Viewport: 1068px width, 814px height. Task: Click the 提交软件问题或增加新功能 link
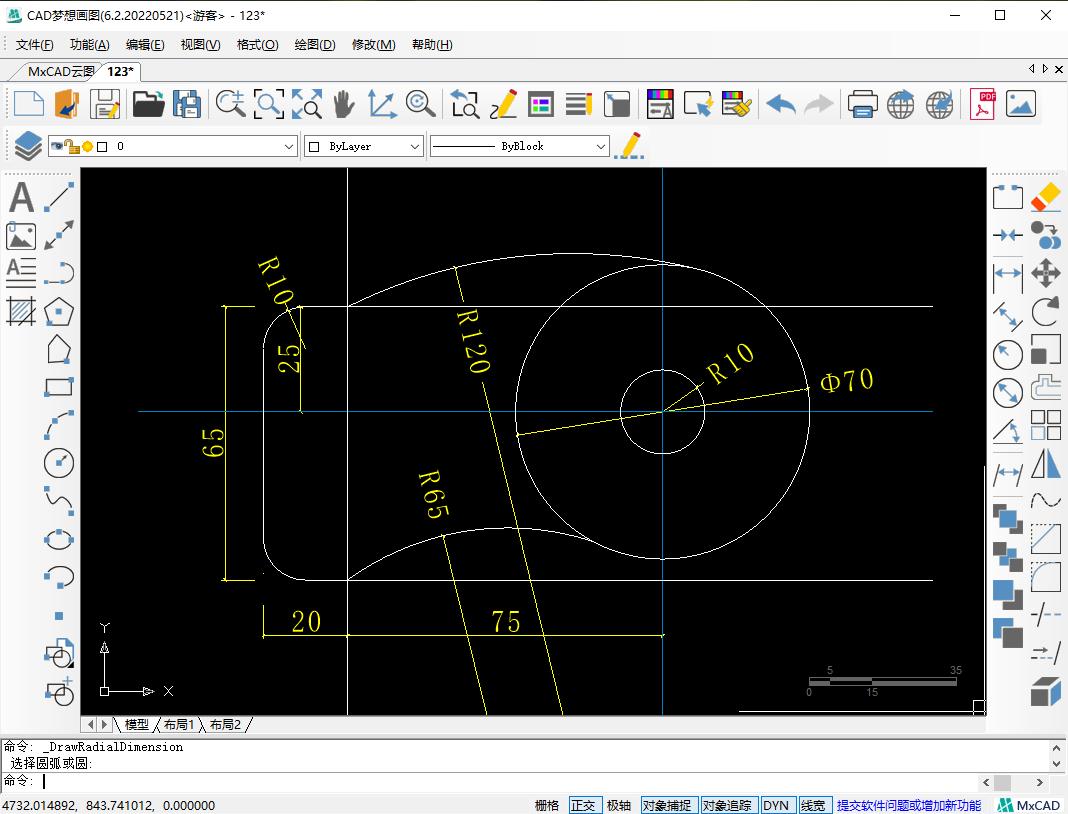point(909,805)
